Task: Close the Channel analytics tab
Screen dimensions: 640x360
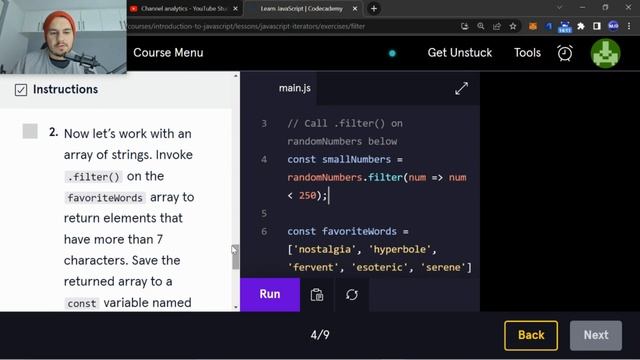Action: click(x=236, y=9)
